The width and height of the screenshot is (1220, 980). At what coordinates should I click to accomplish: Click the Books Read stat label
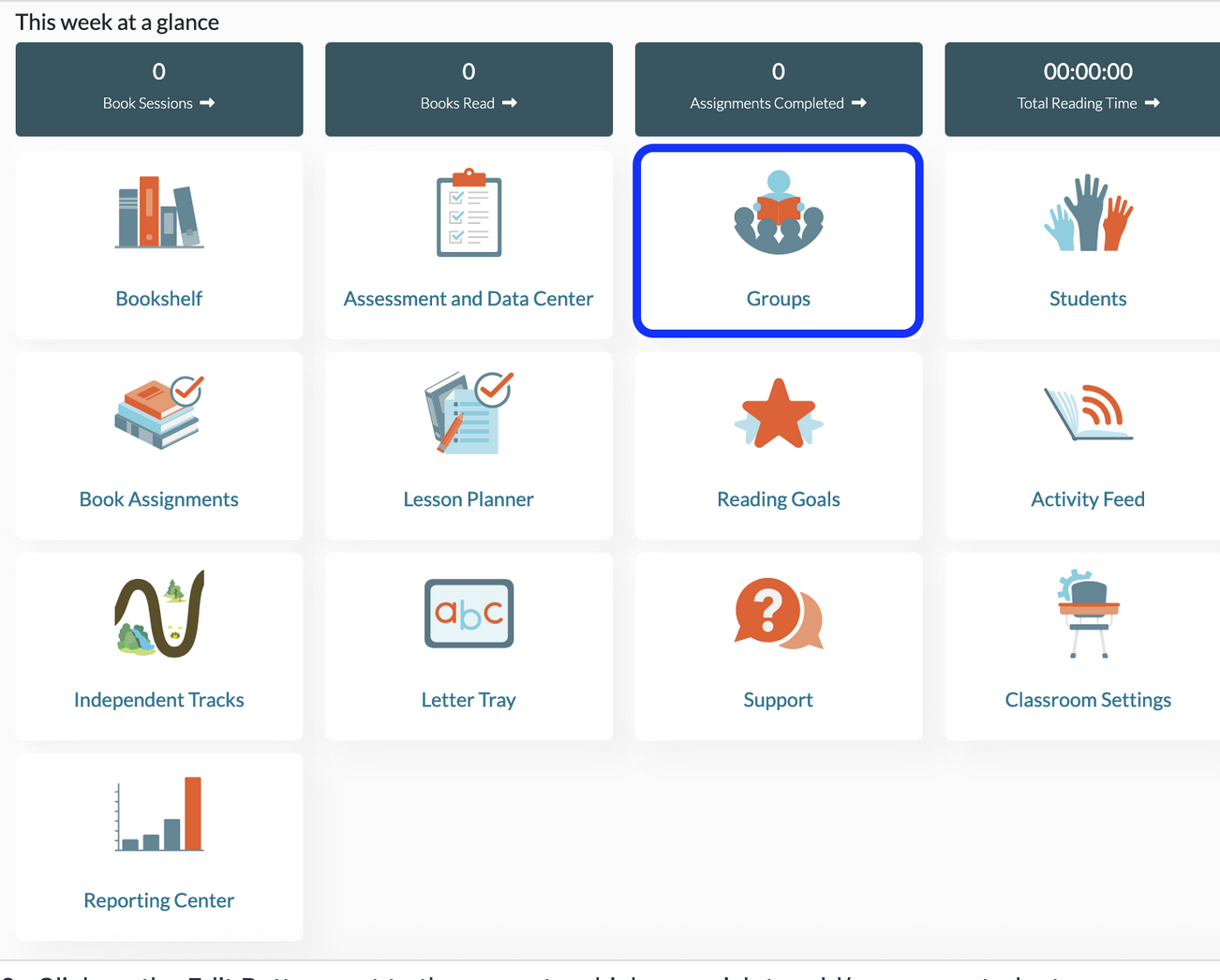pos(457,103)
